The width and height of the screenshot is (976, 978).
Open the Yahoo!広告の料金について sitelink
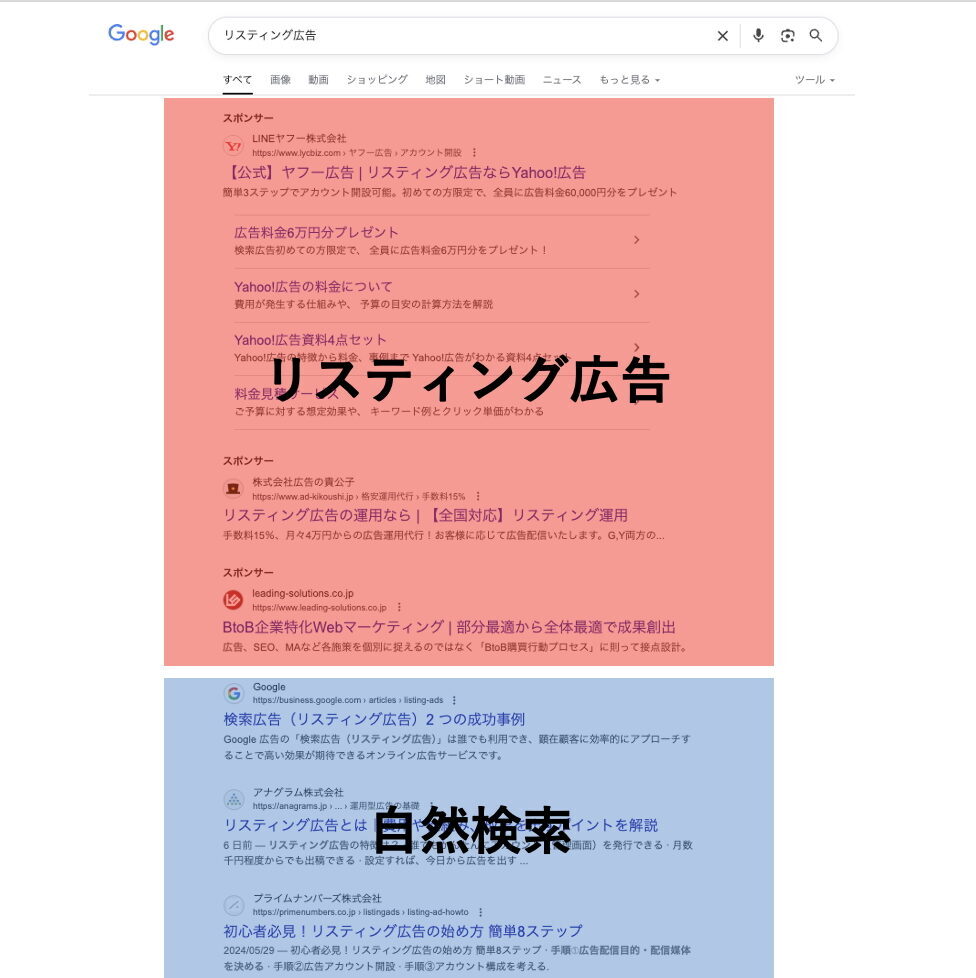pos(313,287)
